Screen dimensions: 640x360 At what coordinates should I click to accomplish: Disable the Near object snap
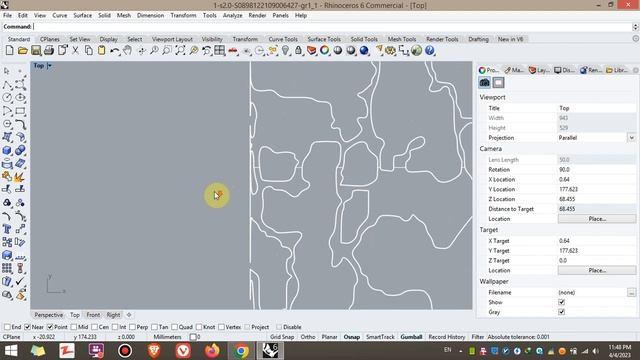27,327
